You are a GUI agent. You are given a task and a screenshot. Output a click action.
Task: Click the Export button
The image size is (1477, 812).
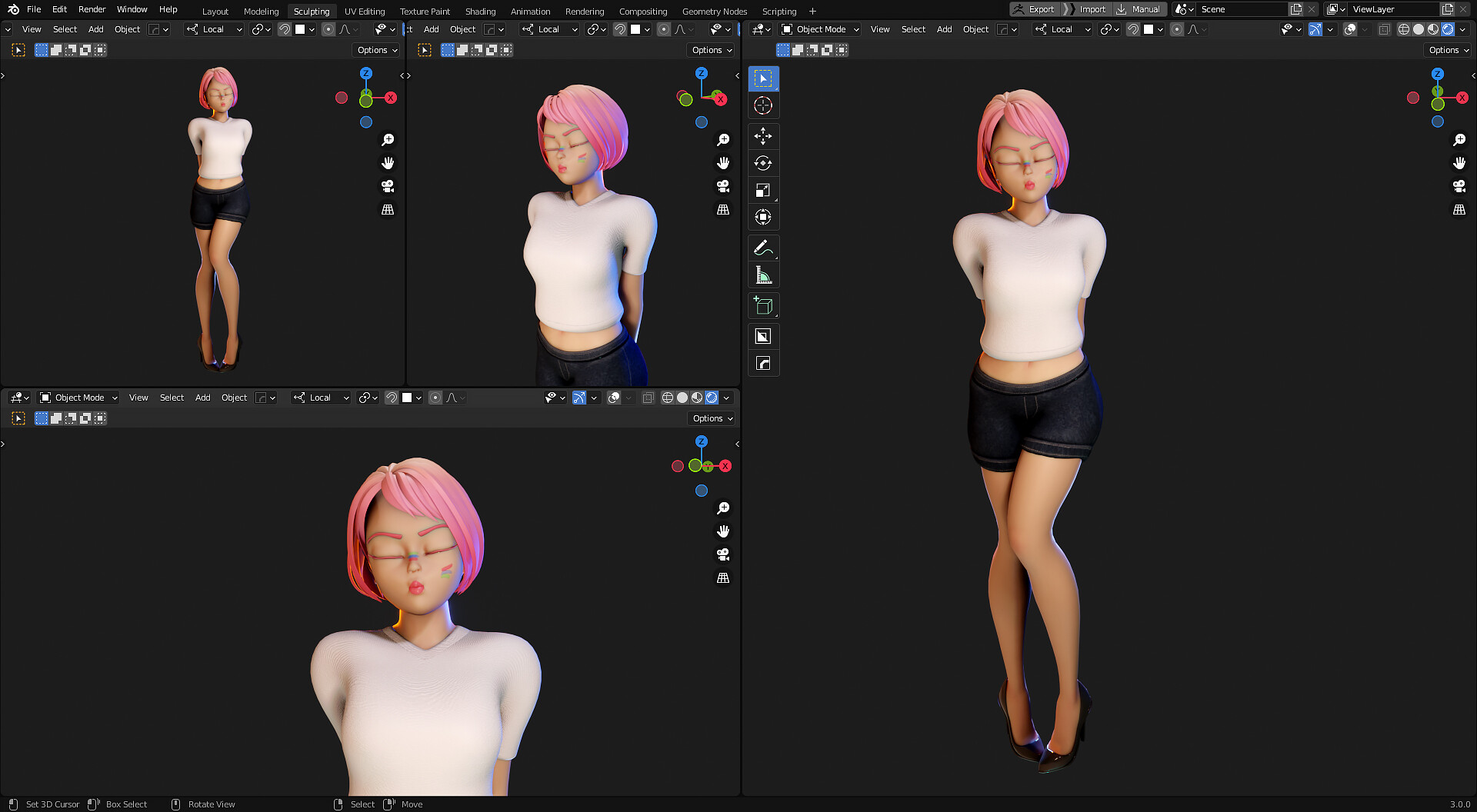click(1040, 9)
